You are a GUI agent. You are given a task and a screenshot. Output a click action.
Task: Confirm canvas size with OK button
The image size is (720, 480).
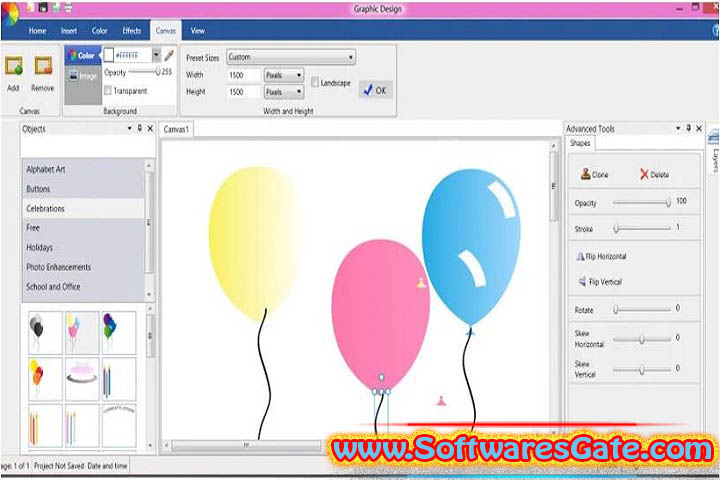pos(376,90)
